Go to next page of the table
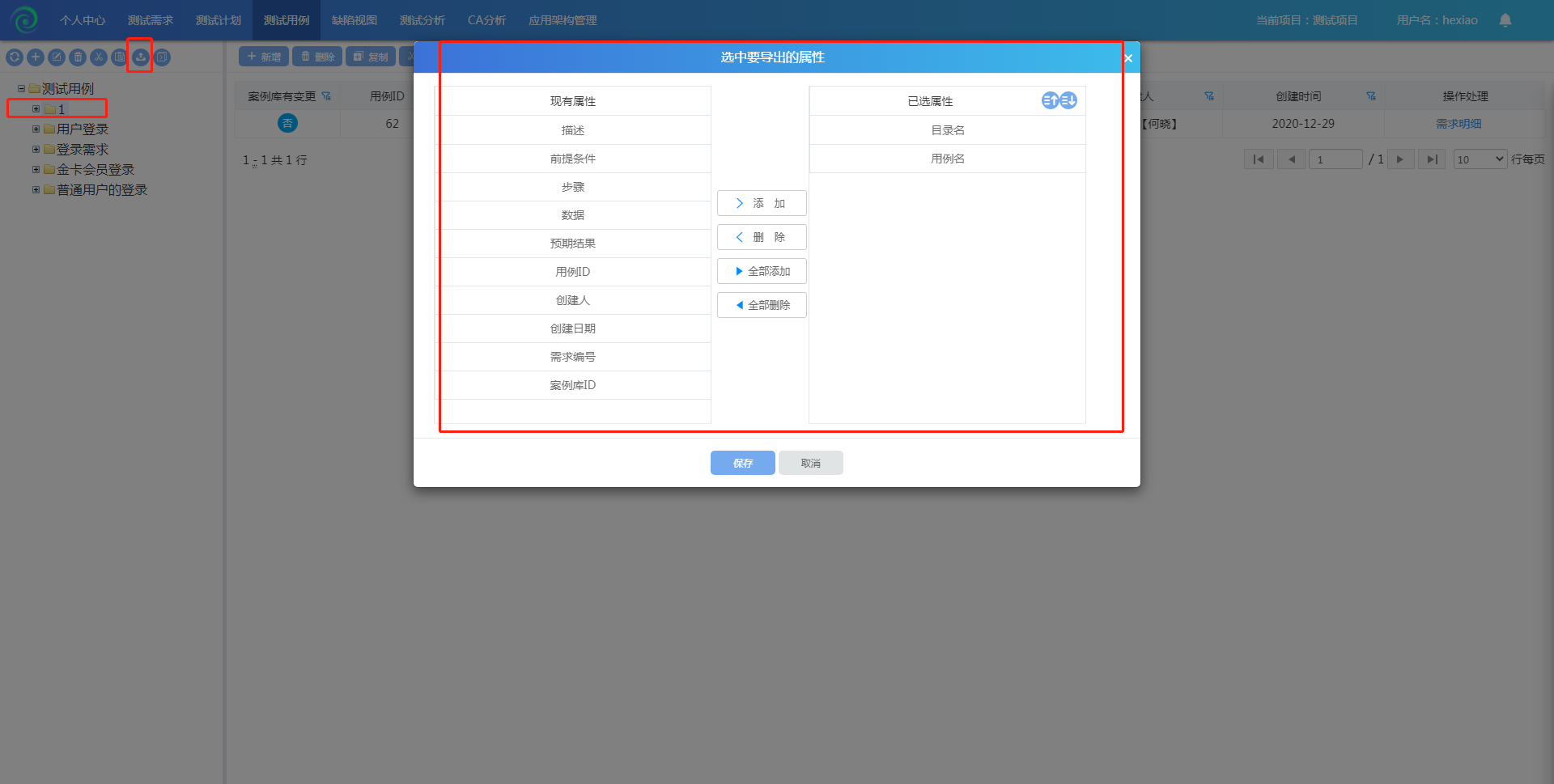1554x784 pixels. (x=1400, y=159)
